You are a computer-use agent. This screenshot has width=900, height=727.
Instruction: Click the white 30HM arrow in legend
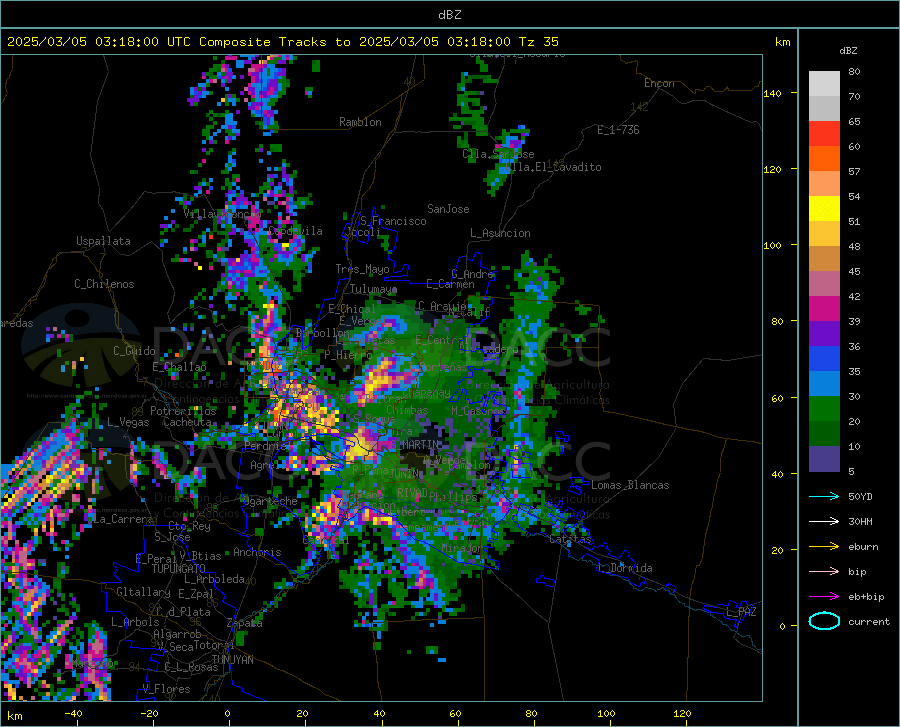tap(824, 521)
